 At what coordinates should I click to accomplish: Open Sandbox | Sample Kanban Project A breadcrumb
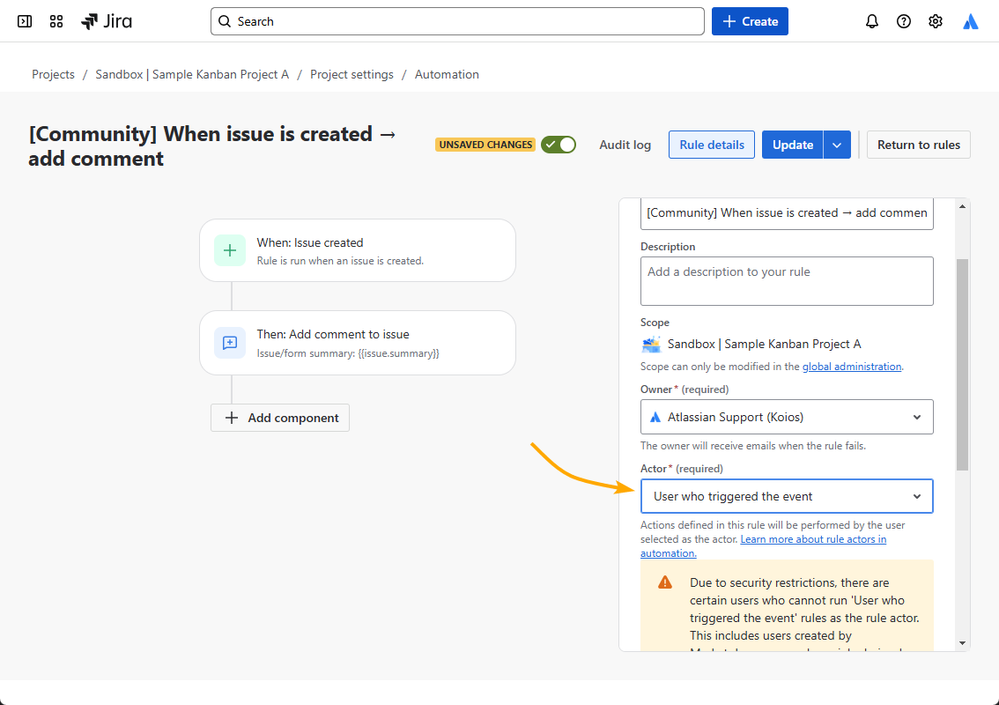click(x=192, y=75)
